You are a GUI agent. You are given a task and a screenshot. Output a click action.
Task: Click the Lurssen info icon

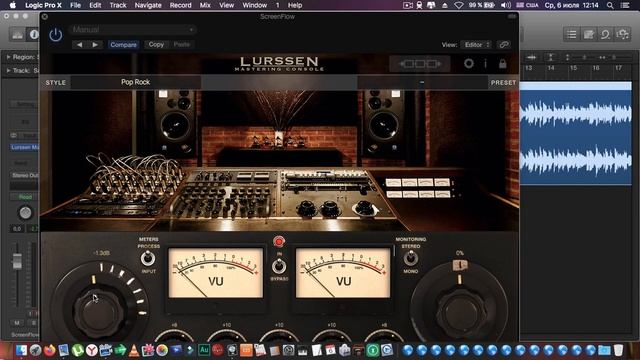click(485, 64)
